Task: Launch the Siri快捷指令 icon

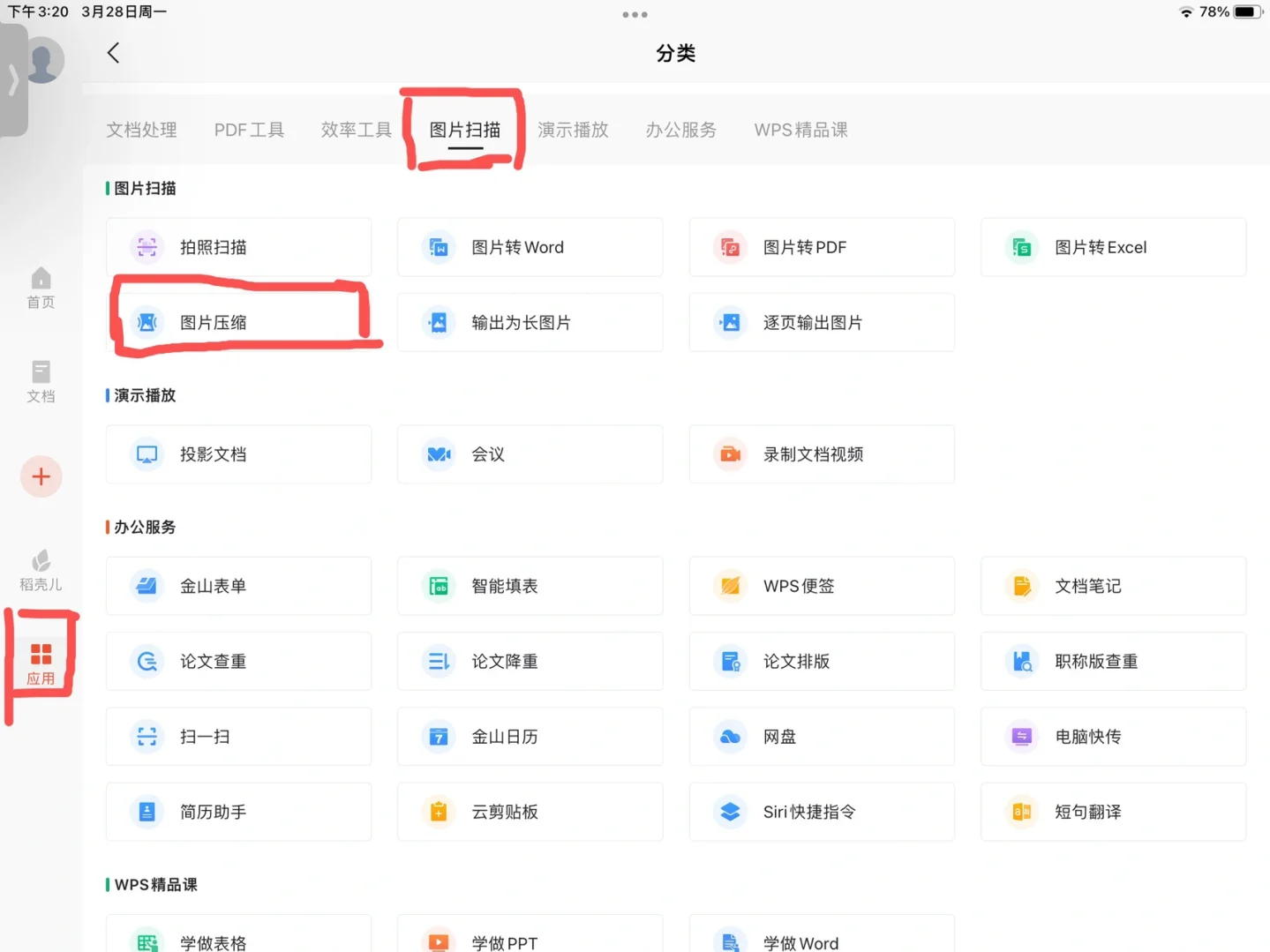Action: (x=730, y=812)
